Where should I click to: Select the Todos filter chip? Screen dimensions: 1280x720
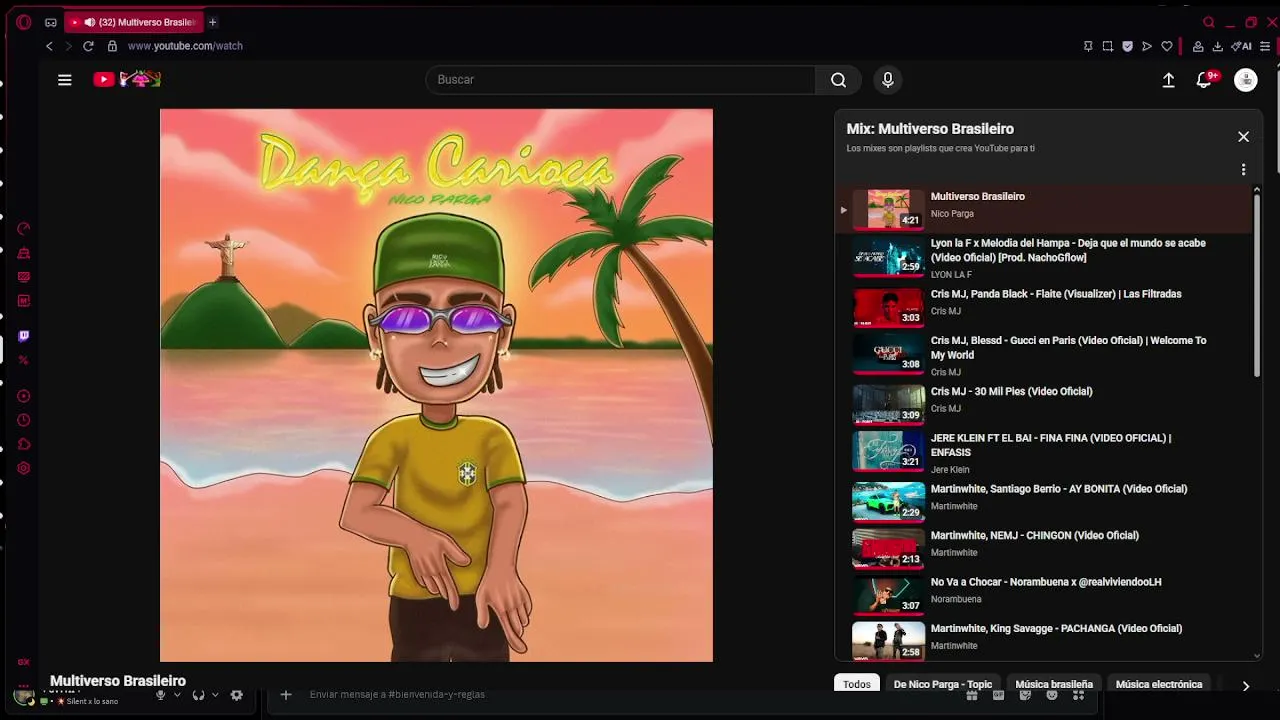(857, 685)
